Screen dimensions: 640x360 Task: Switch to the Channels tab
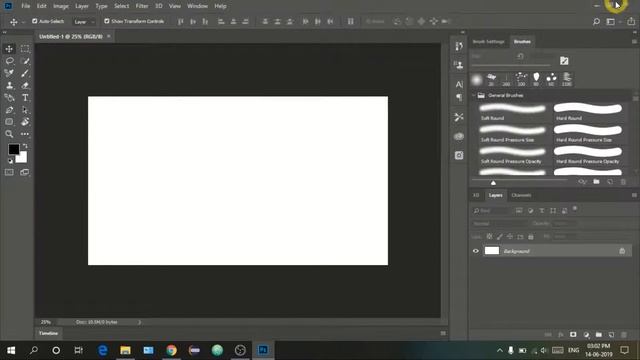(521, 195)
